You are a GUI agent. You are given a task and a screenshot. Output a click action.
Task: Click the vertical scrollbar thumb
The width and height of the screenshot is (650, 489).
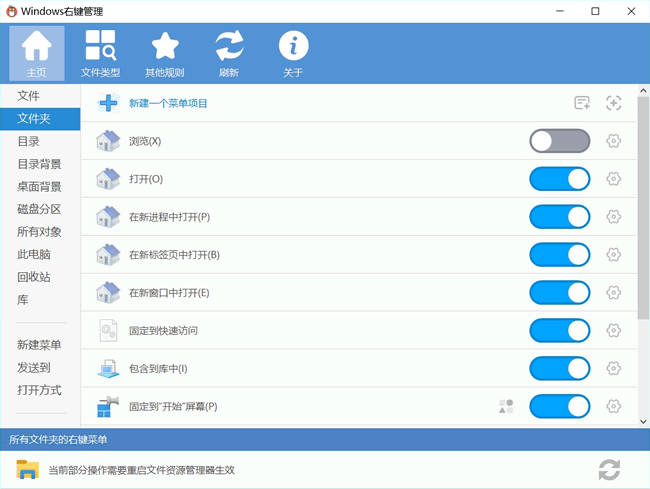click(x=643, y=208)
